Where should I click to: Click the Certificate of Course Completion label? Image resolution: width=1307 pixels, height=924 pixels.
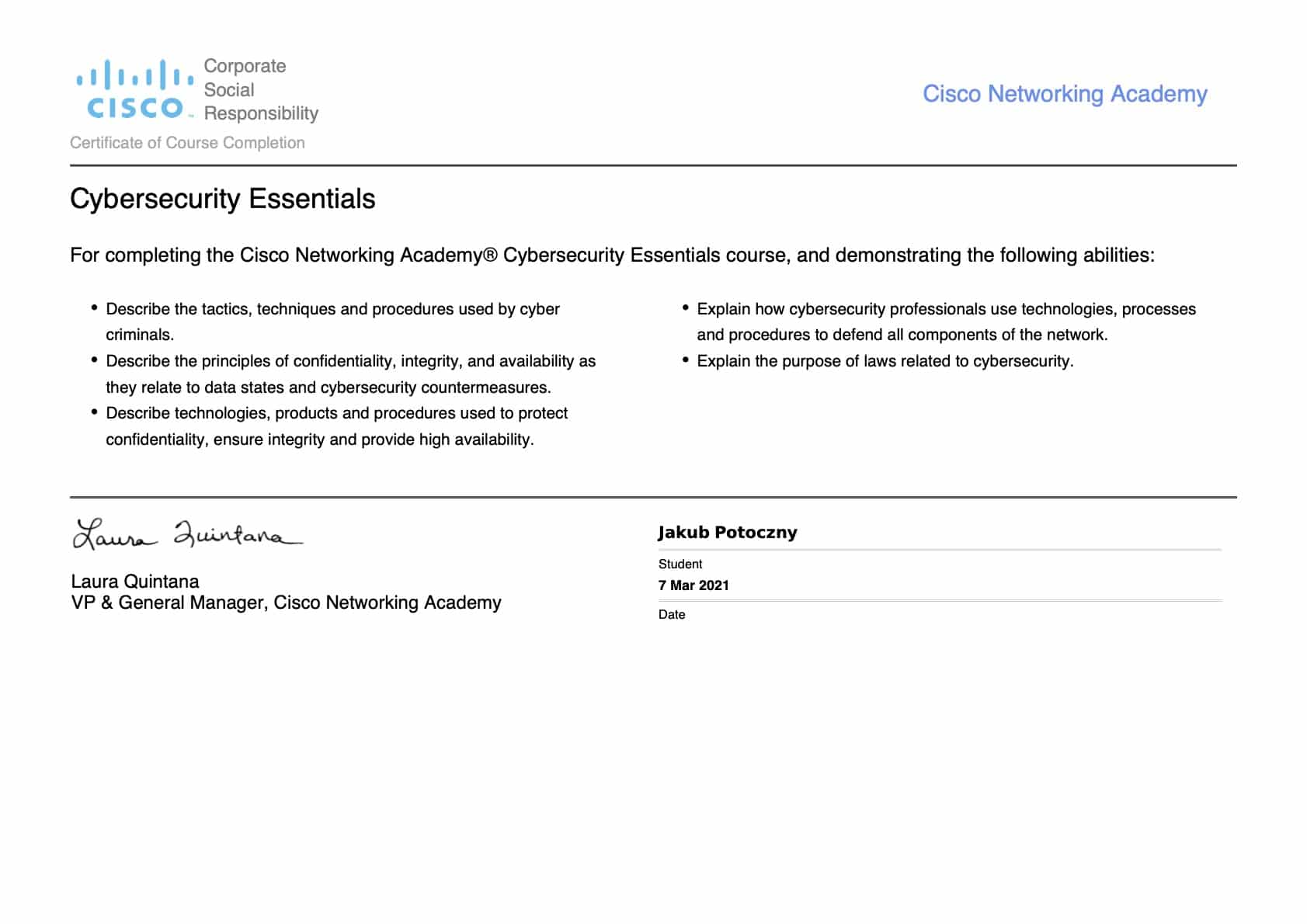187,143
